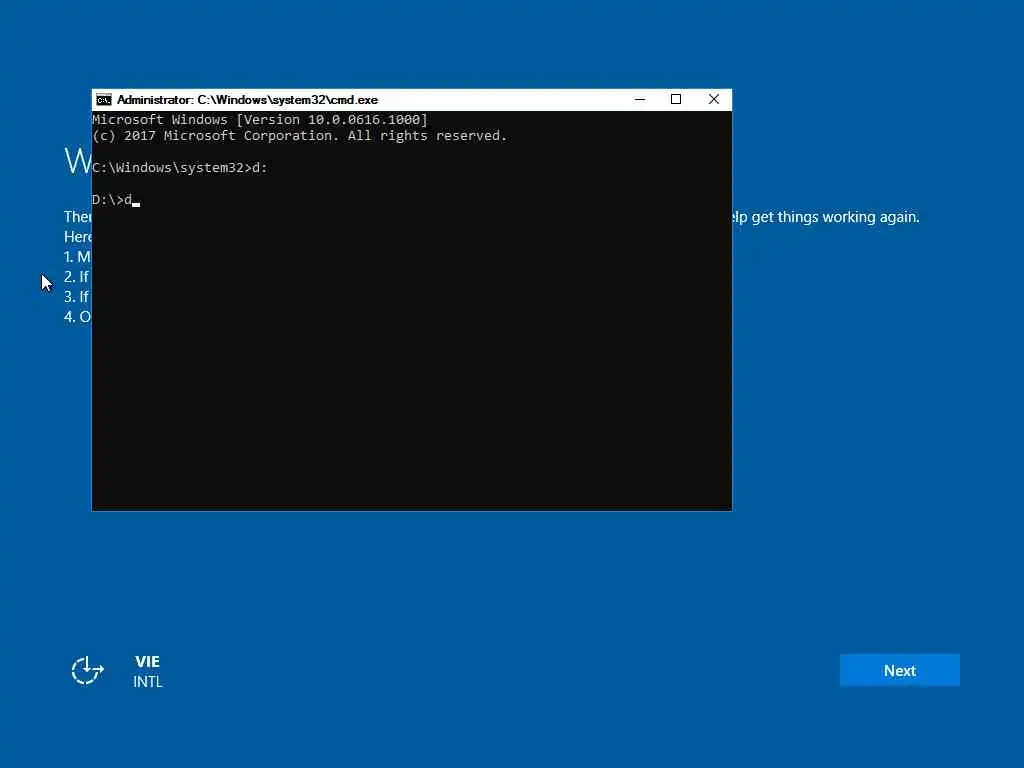Click the Next button
1024x768 pixels.
pos(899,670)
